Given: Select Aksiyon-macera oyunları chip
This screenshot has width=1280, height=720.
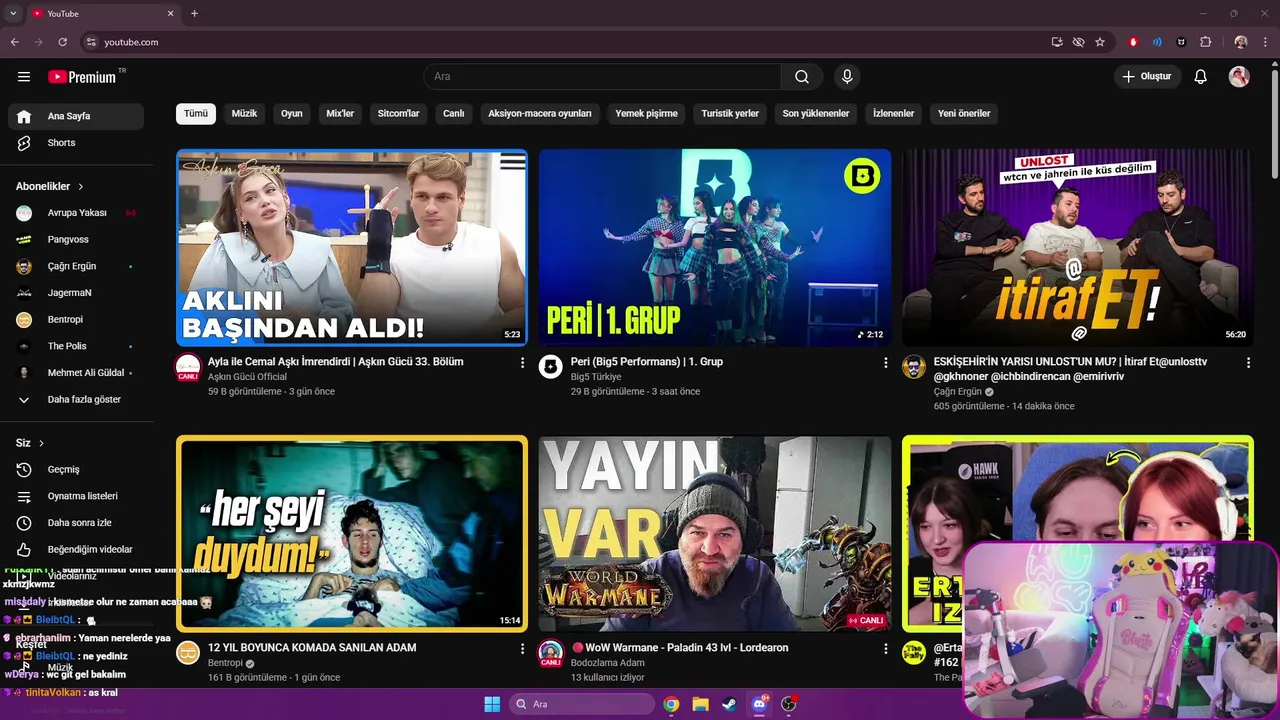Looking at the screenshot, I should click(540, 114).
